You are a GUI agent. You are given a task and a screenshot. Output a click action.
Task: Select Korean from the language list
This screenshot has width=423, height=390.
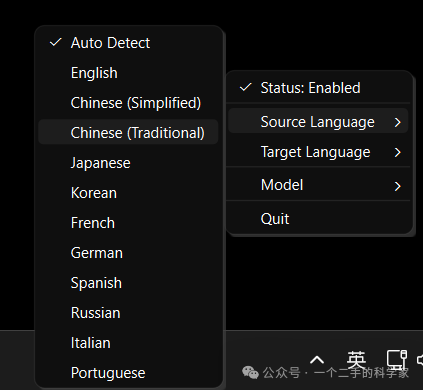coord(128,193)
